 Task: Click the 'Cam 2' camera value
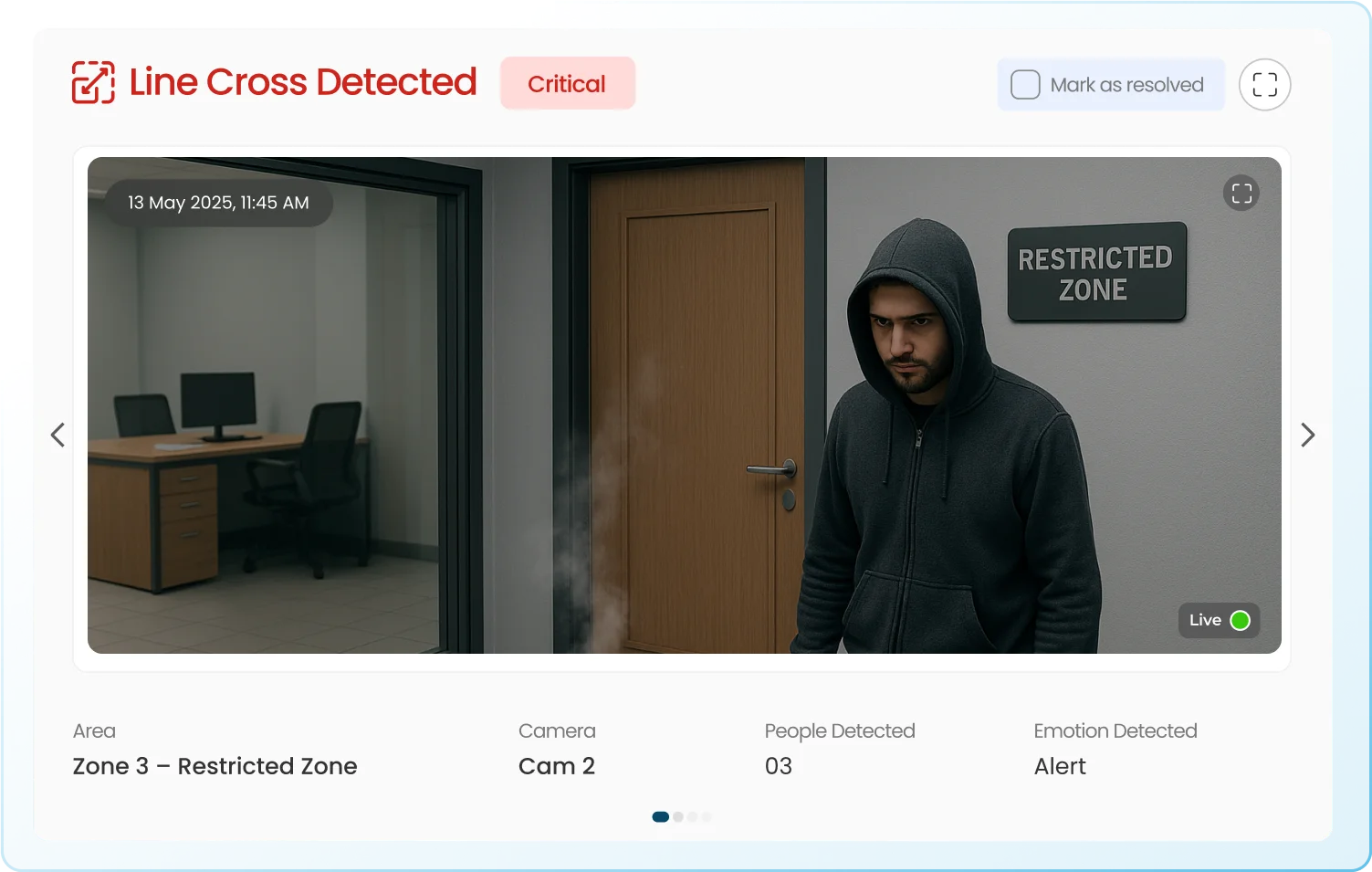556,766
